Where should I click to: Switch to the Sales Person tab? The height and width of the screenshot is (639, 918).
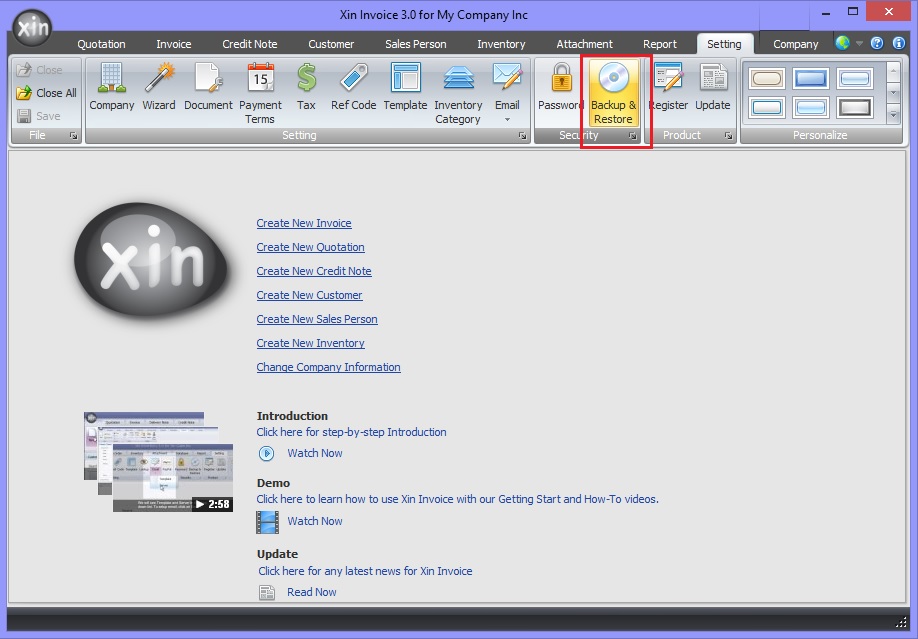click(x=416, y=44)
